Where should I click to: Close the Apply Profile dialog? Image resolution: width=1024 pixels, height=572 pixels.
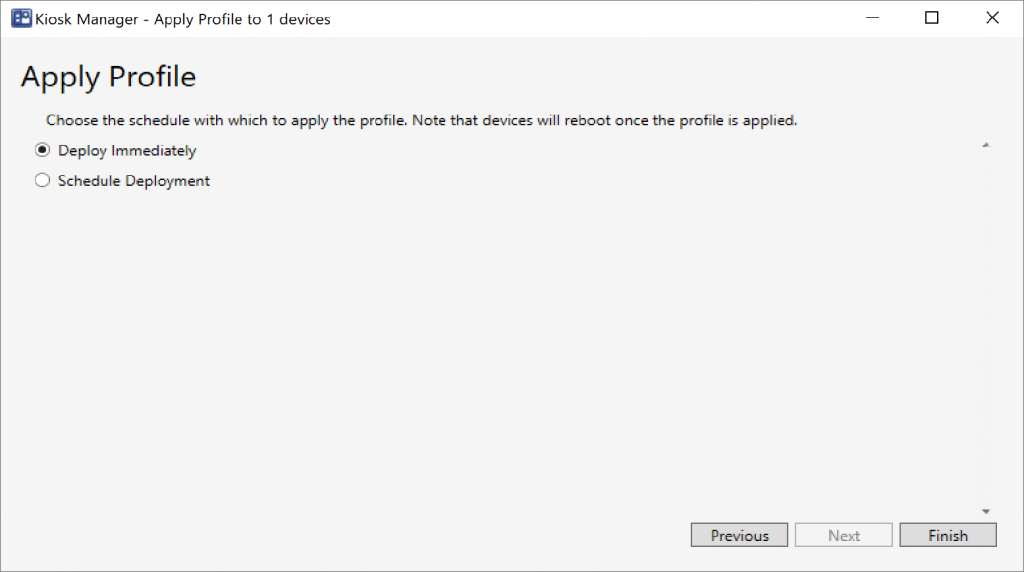(992, 18)
